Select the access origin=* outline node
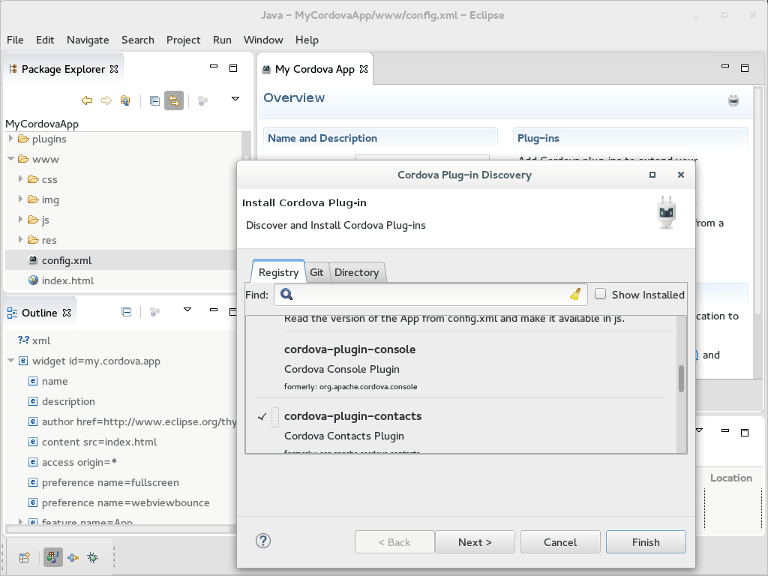This screenshot has width=768, height=576. (79, 462)
